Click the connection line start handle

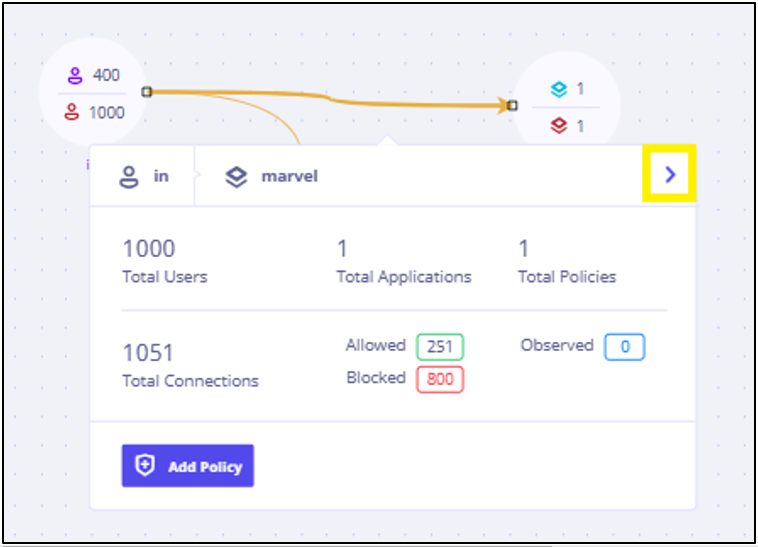147,92
